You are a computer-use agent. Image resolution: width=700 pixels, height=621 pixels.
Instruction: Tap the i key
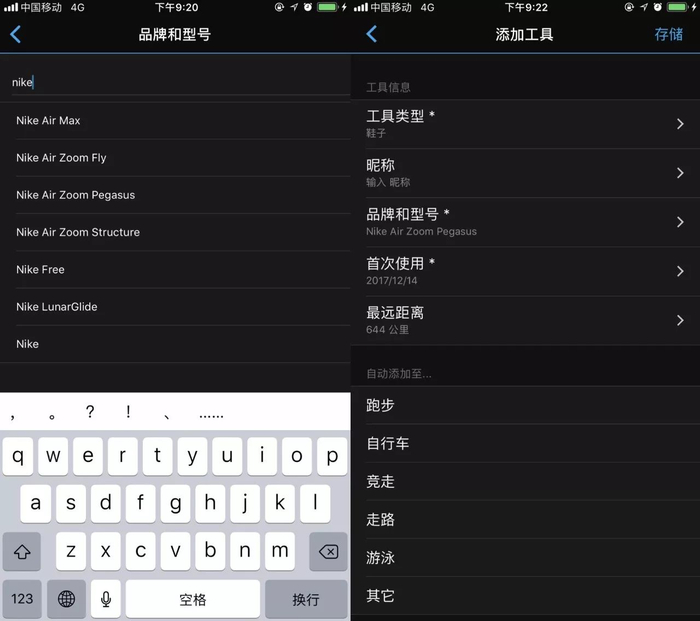point(262,456)
